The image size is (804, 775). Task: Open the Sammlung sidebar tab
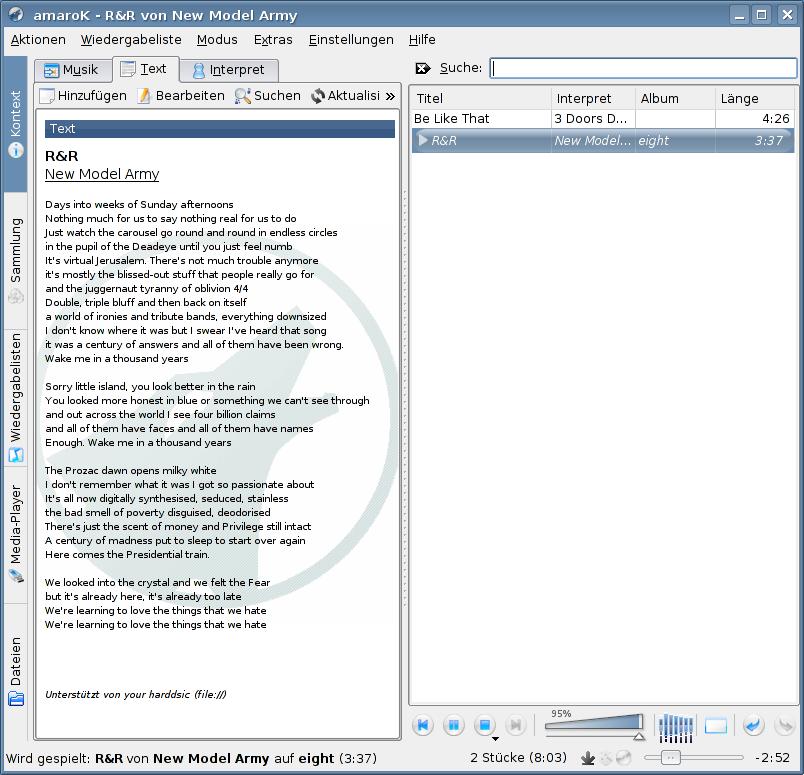click(15, 260)
